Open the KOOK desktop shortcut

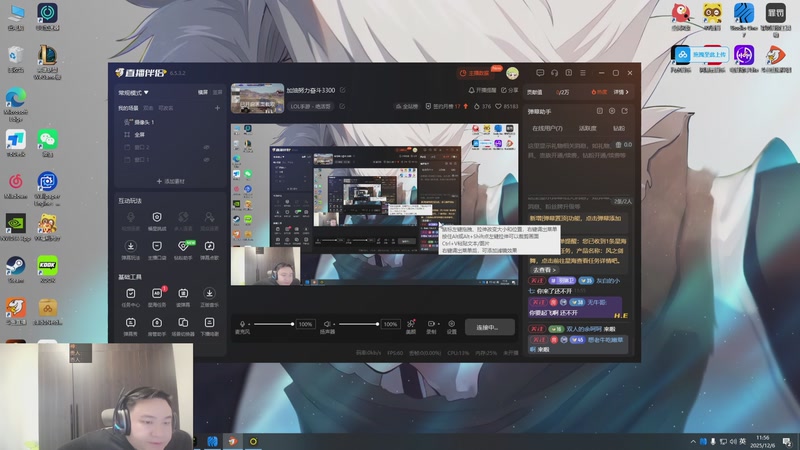point(47,269)
